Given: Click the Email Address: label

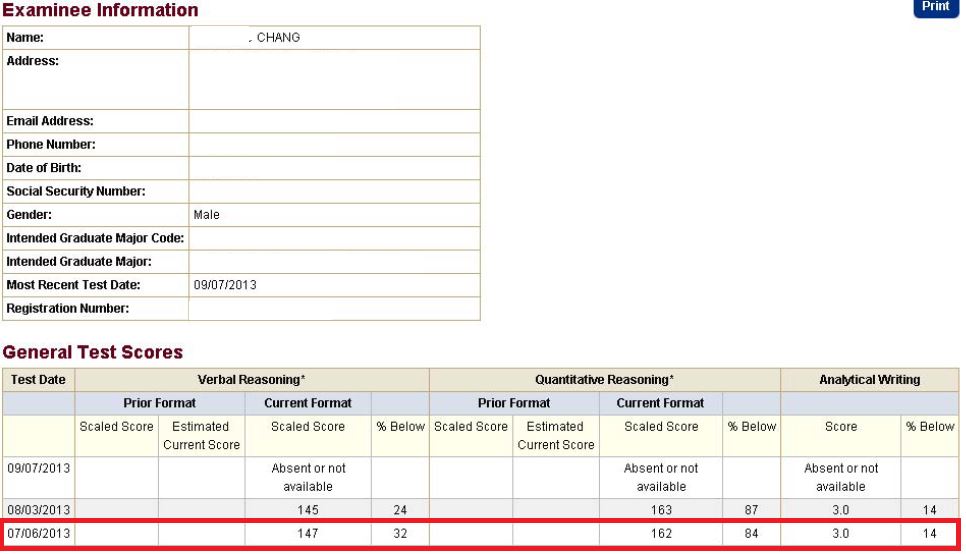Looking at the screenshot, I should (x=50, y=121).
